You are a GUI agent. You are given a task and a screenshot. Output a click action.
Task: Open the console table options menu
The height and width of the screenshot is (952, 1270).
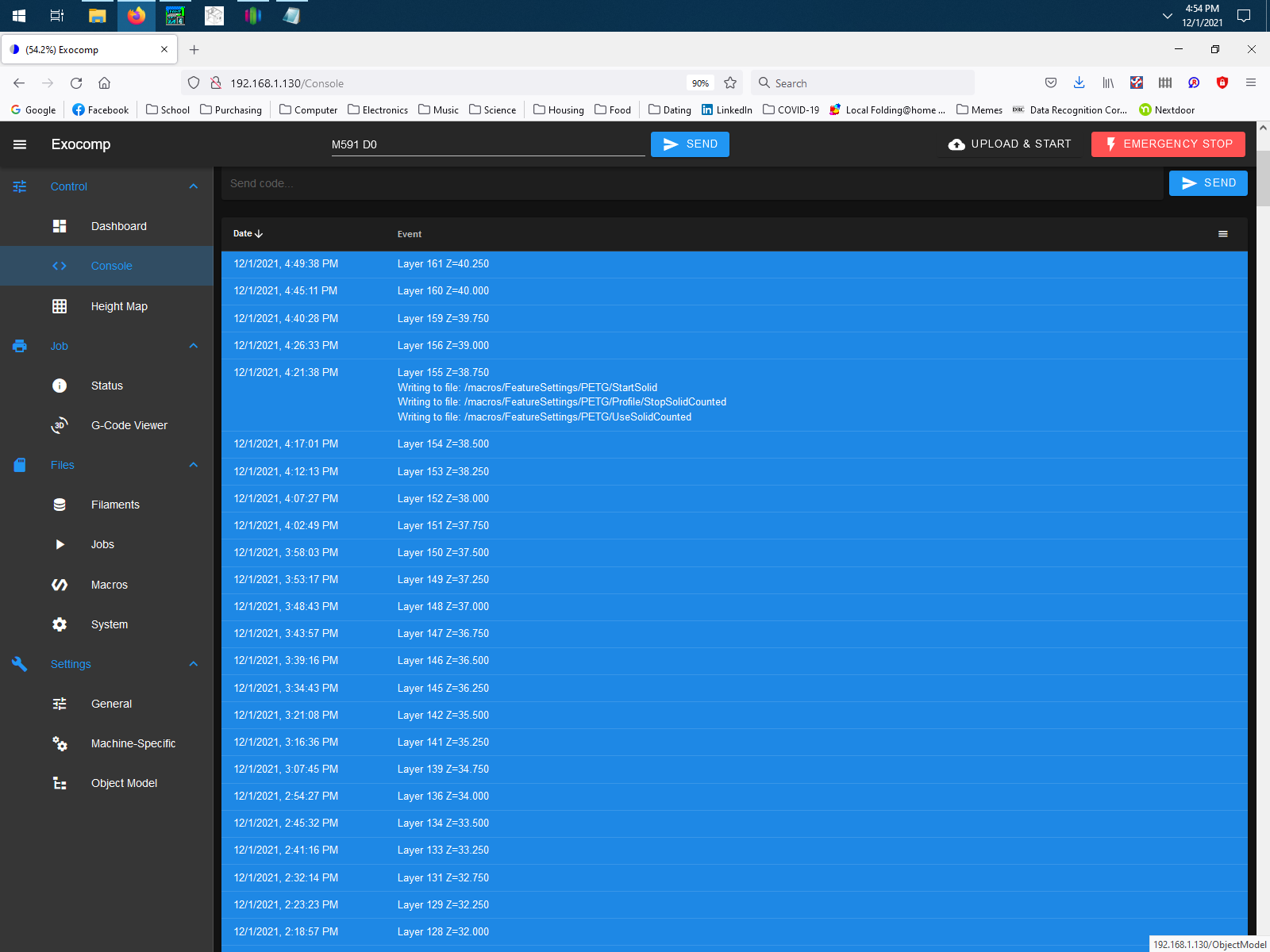tap(1223, 234)
